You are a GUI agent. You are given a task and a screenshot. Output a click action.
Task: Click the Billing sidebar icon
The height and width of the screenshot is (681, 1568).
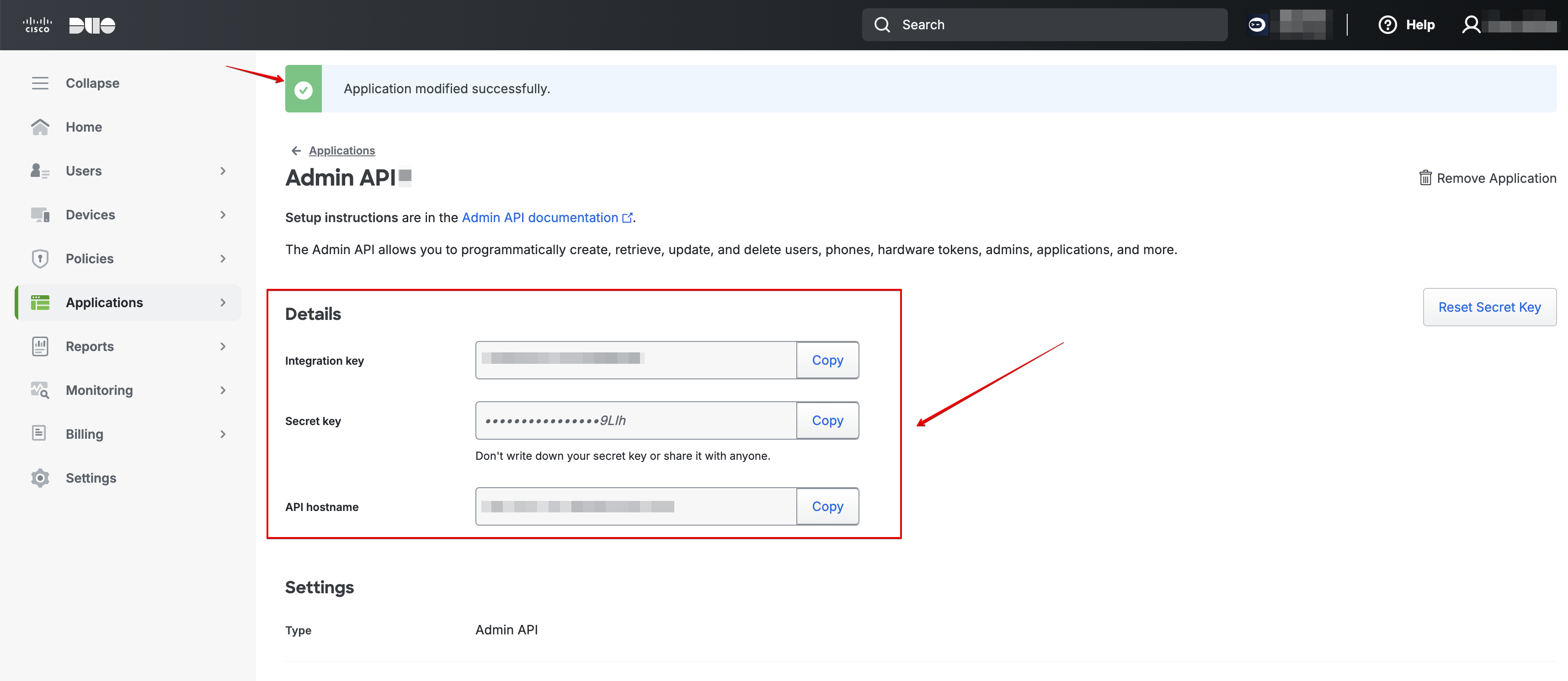pyautogui.click(x=39, y=433)
